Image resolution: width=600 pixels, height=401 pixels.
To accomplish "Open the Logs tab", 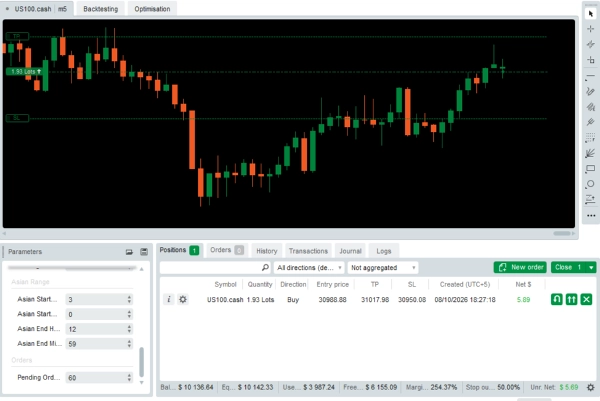I will coord(383,251).
